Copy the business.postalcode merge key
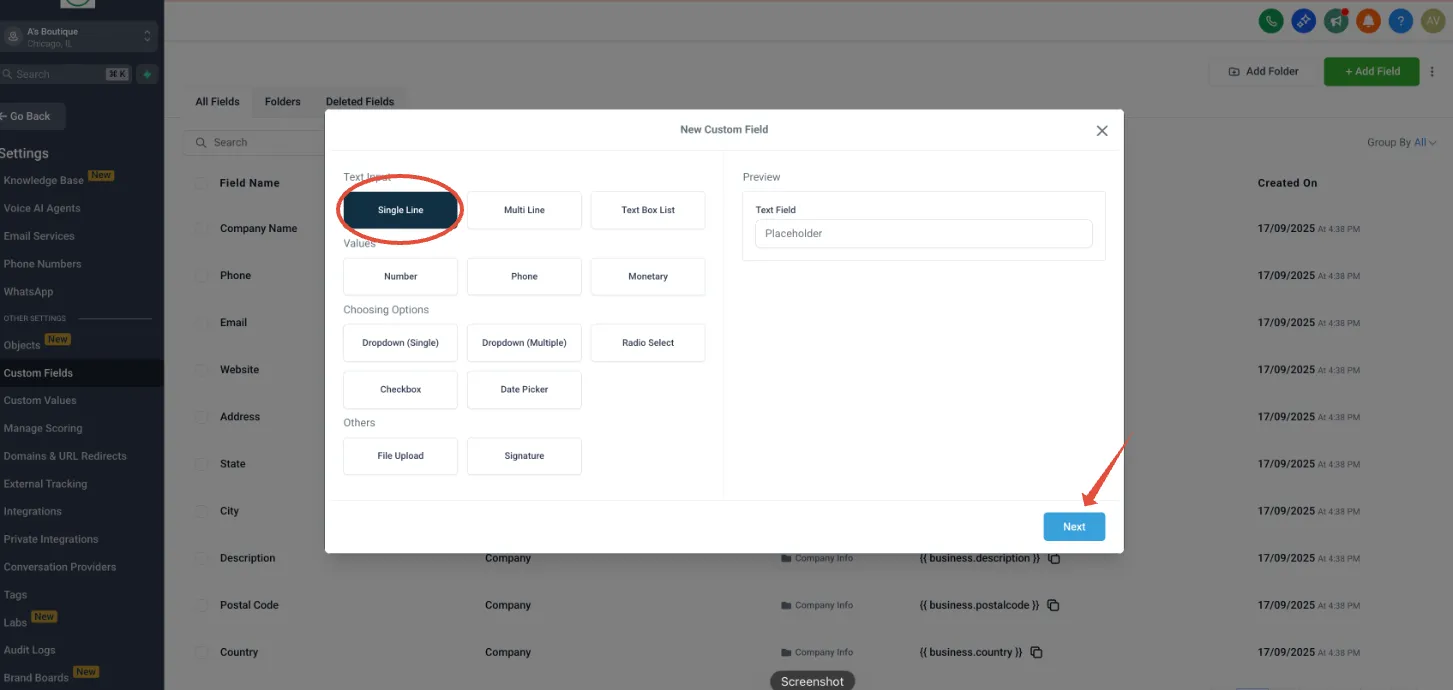The height and width of the screenshot is (690, 1453). (1053, 605)
